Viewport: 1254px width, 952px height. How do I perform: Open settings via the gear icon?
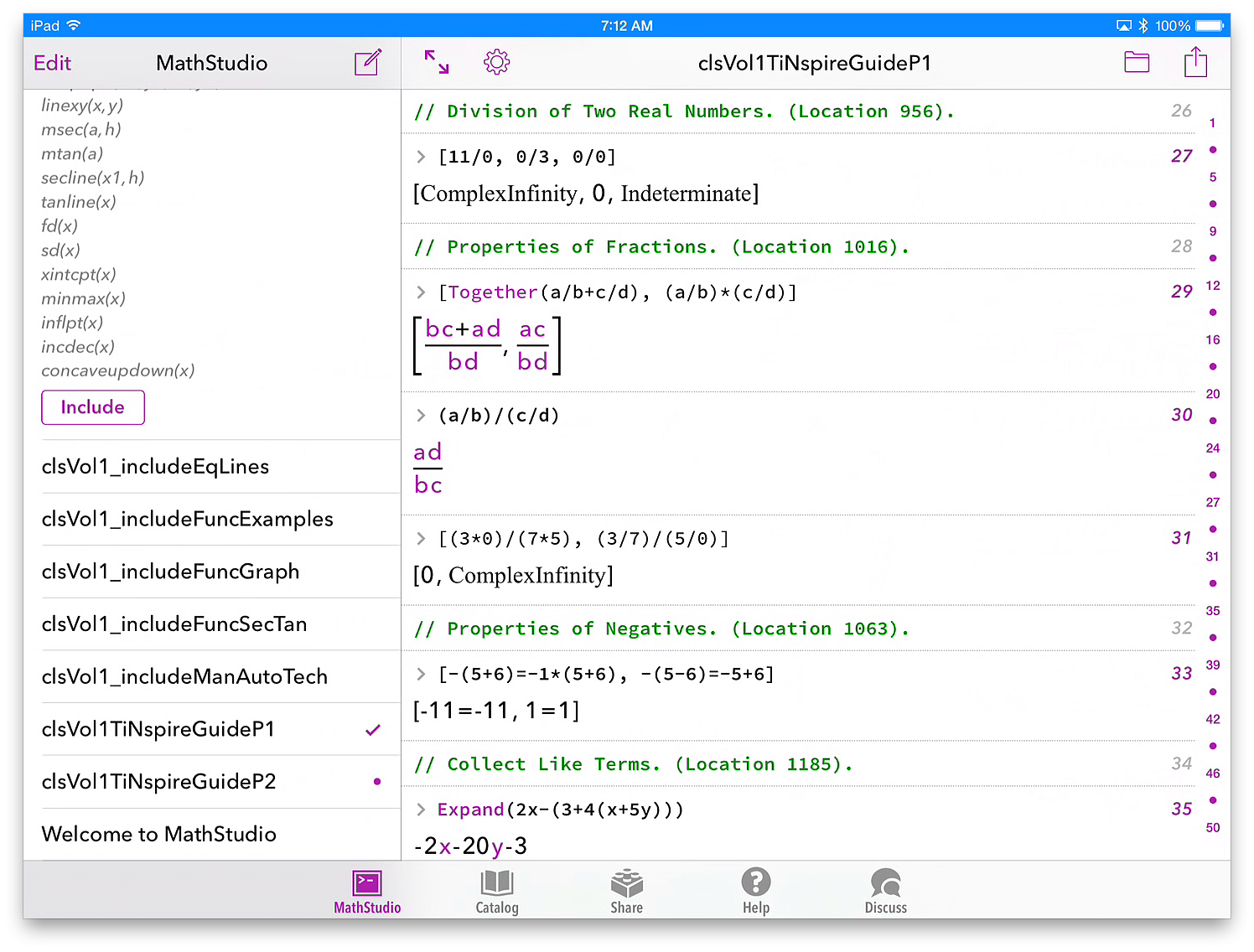[x=496, y=62]
